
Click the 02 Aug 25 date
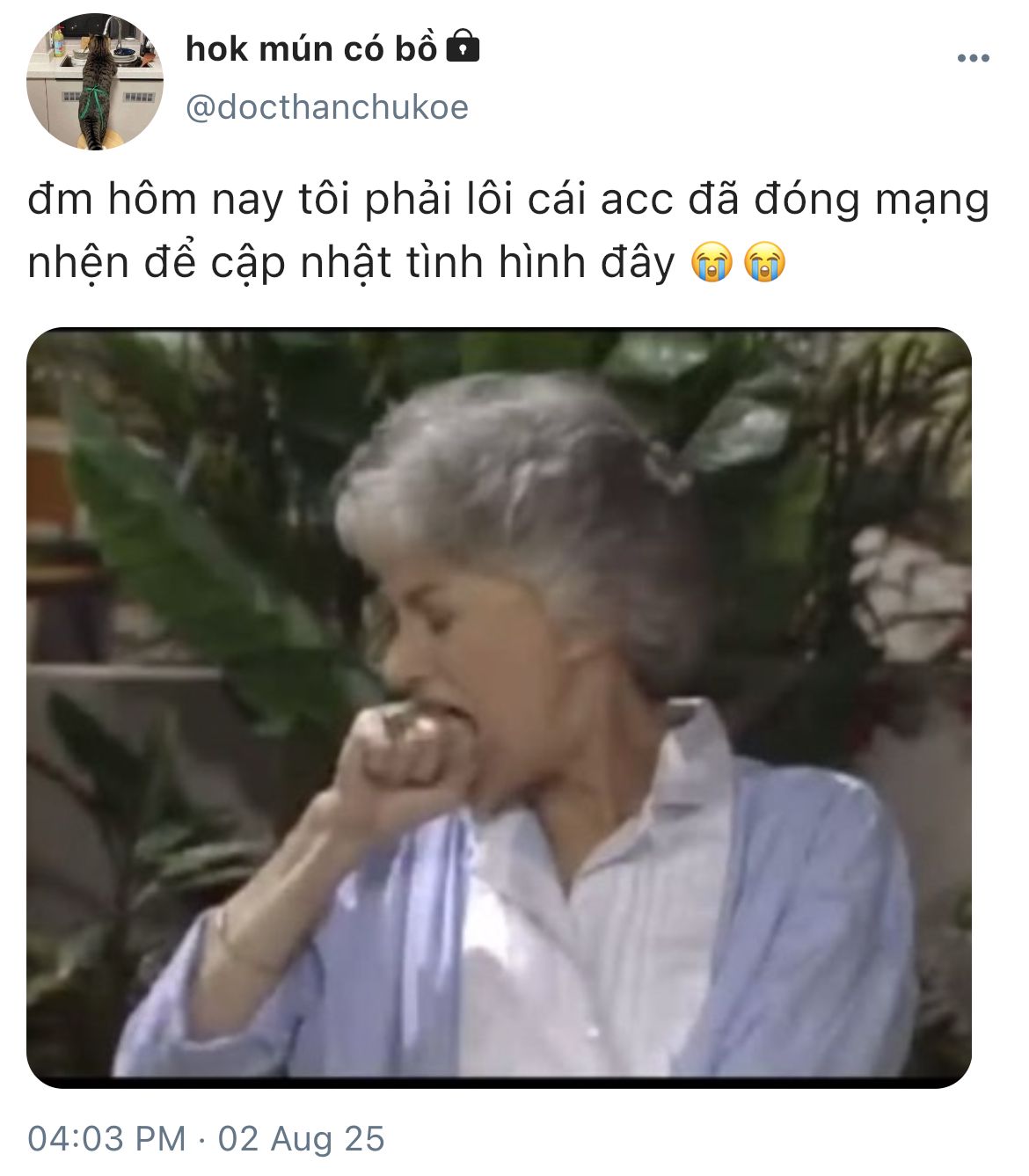(302, 1138)
